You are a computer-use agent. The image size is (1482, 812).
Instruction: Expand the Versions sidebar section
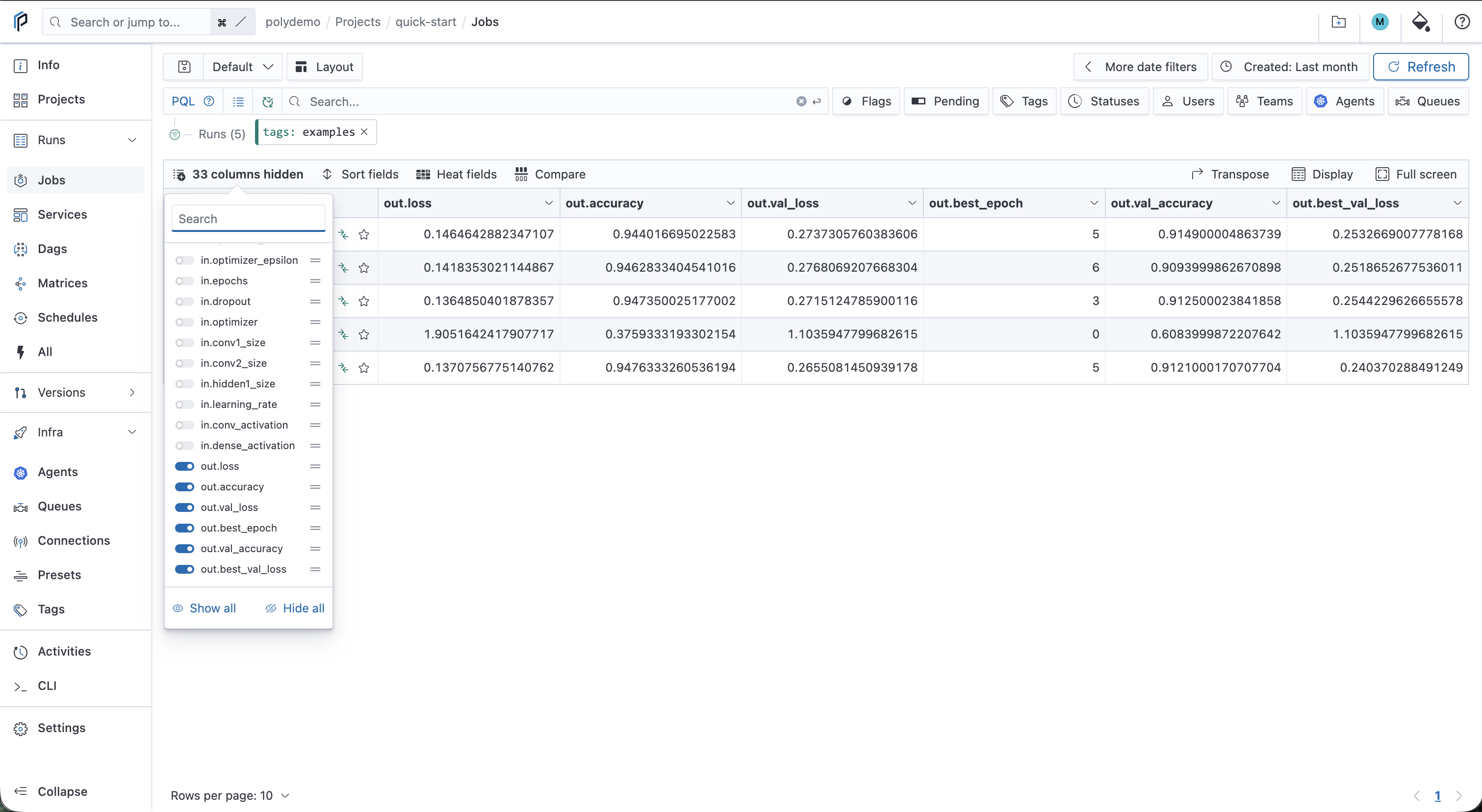coord(132,393)
